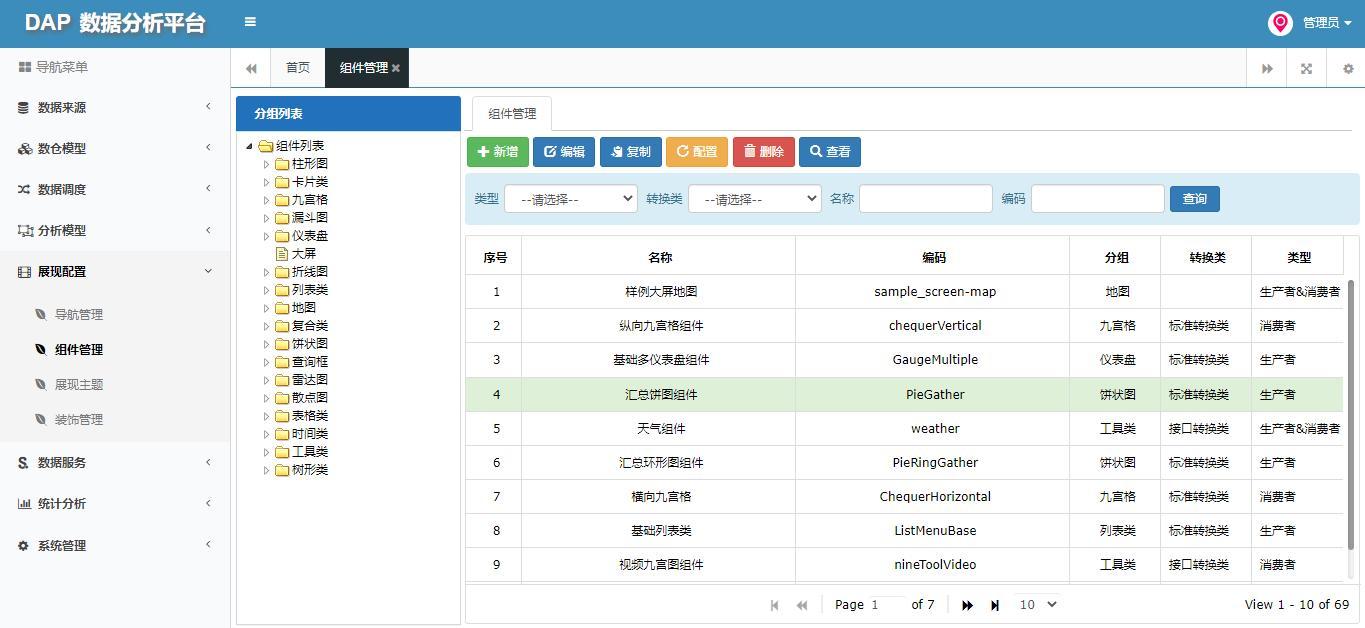Expand the 数据服务 sidebar menu

click(115, 462)
